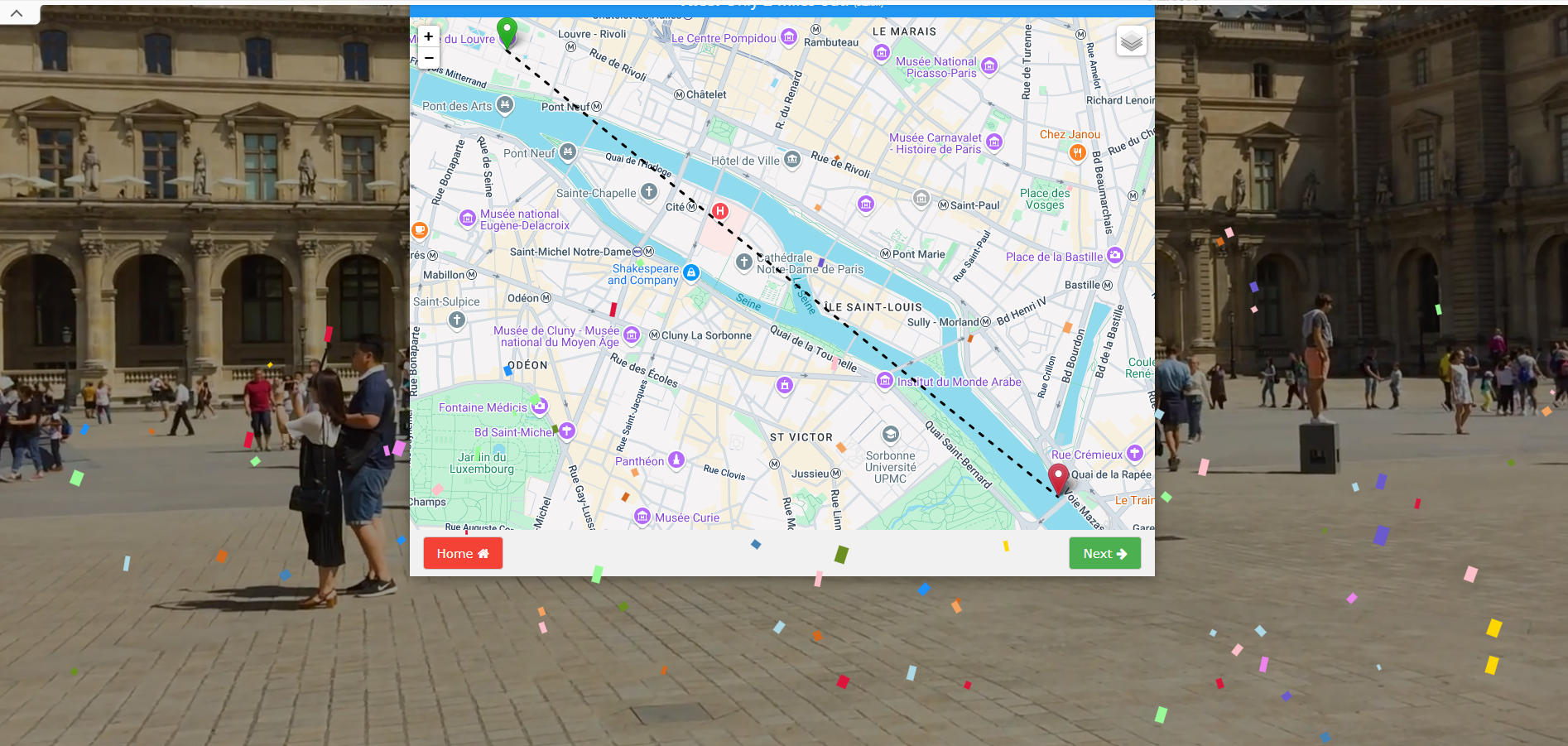Click the red Home button
1568x746 pixels.
click(x=463, y=553)
